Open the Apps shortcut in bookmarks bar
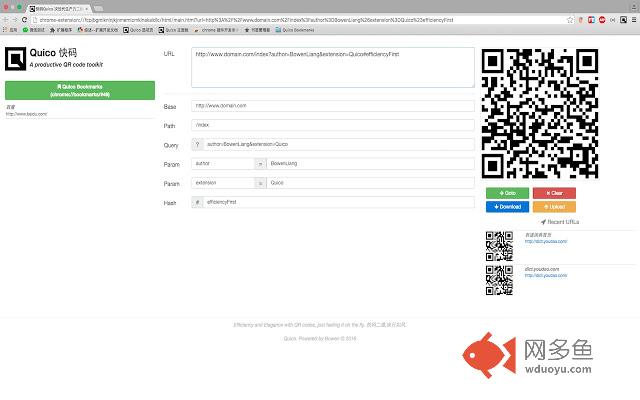This screenshot has height=400, width=640. click(10, 30)
